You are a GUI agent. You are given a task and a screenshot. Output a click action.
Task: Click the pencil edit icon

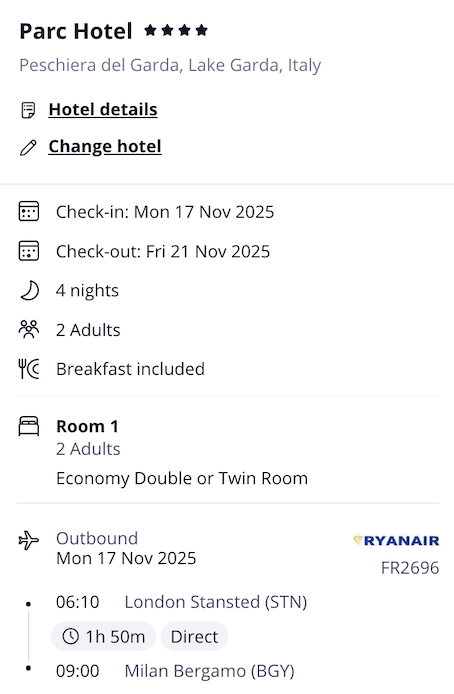[28, 148]
